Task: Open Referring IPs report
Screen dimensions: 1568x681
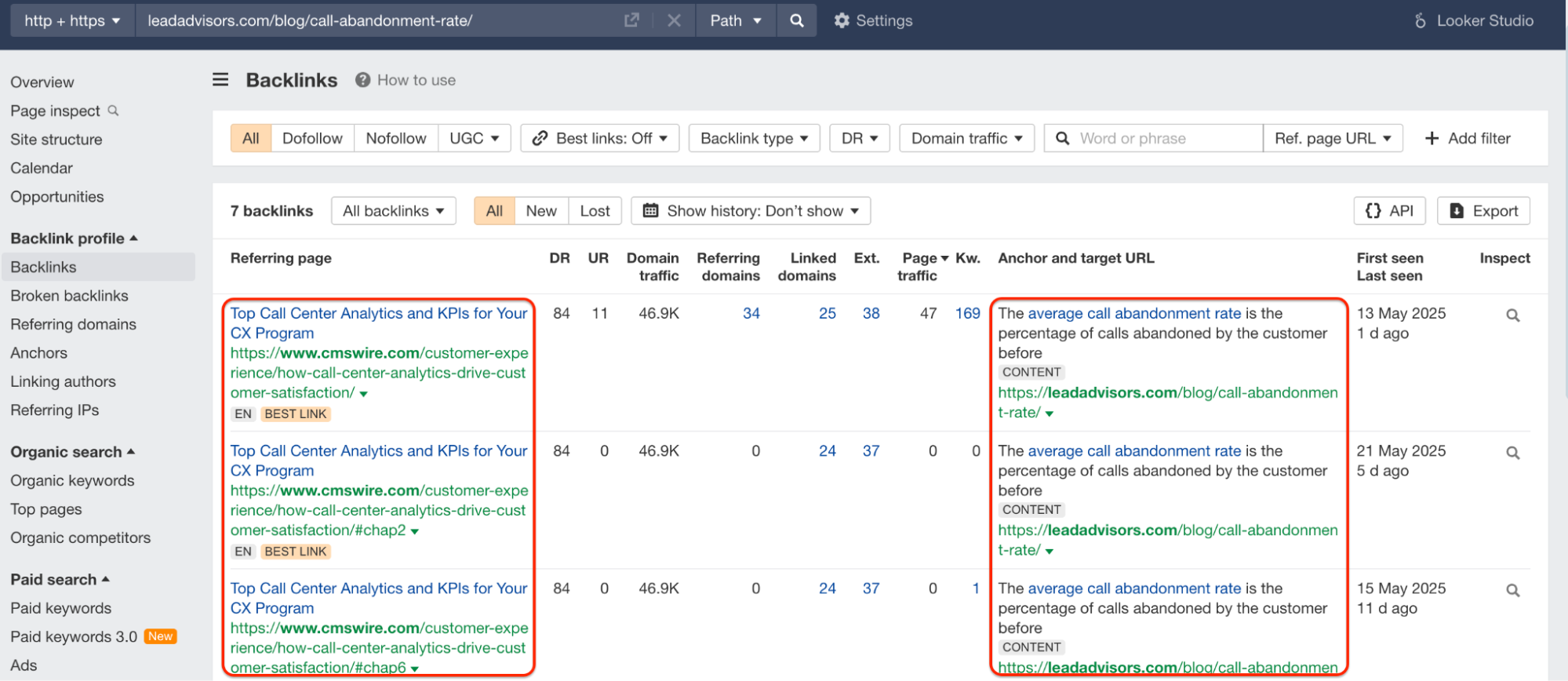Action: pyautogui.click(x=55, y=410)
